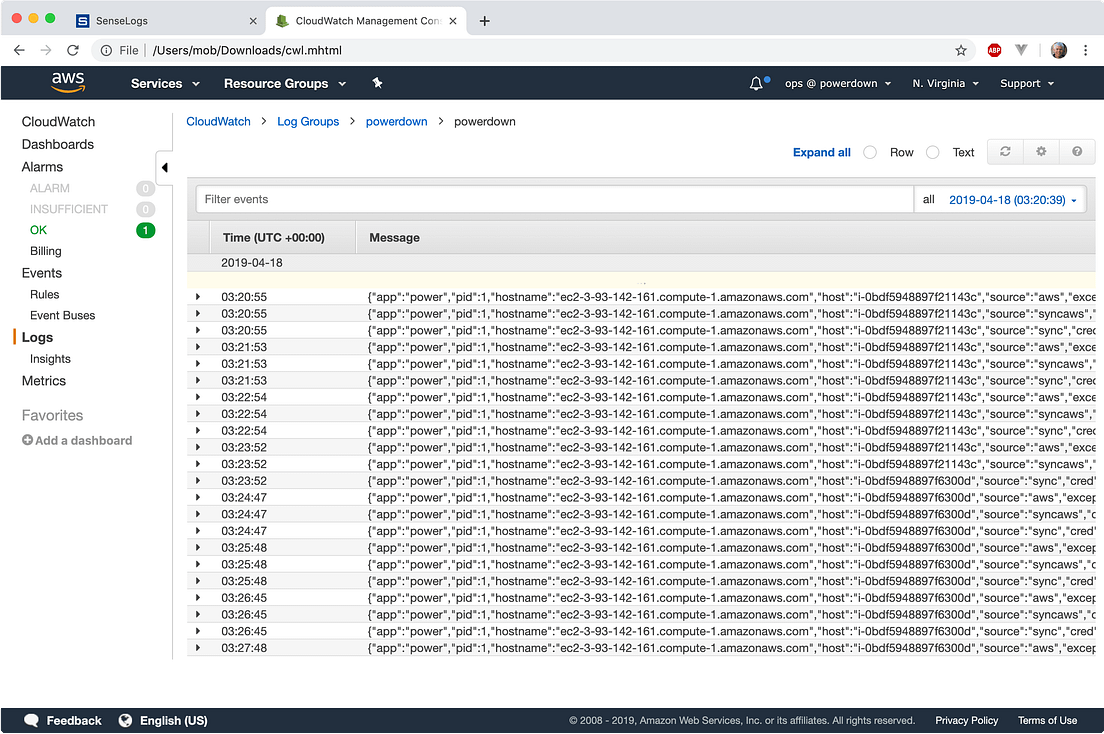
Task: Open the log view settings gear icon
Action: (1041, 151)
